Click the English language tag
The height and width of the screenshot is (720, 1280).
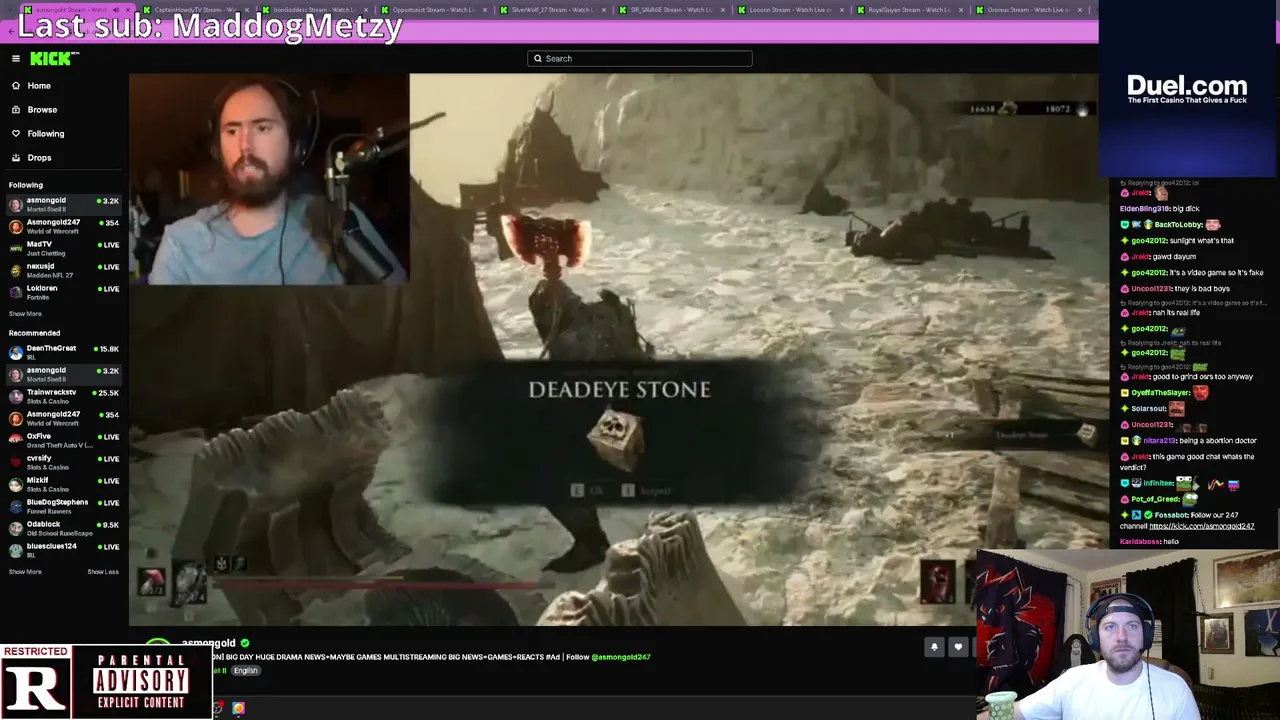point(245,671)
